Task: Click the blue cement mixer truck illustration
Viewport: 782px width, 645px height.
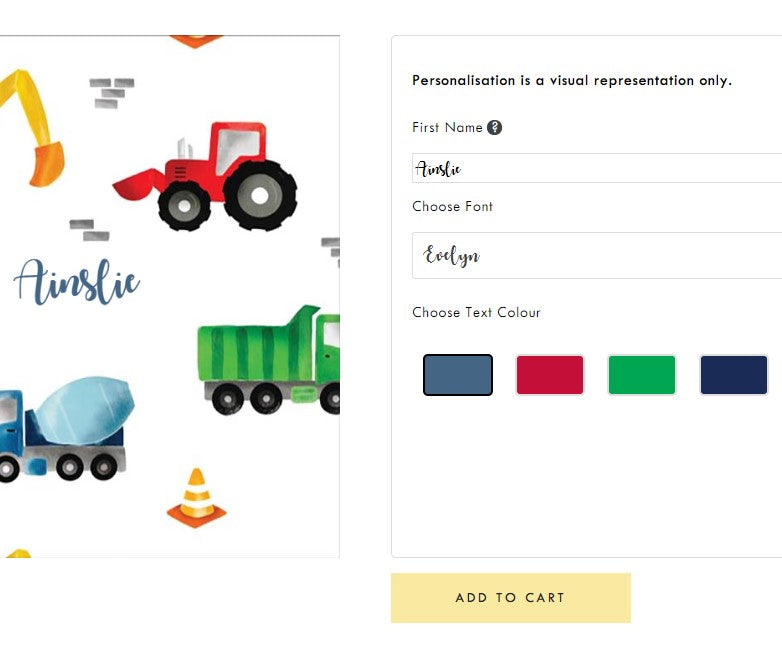Action: 67,430
